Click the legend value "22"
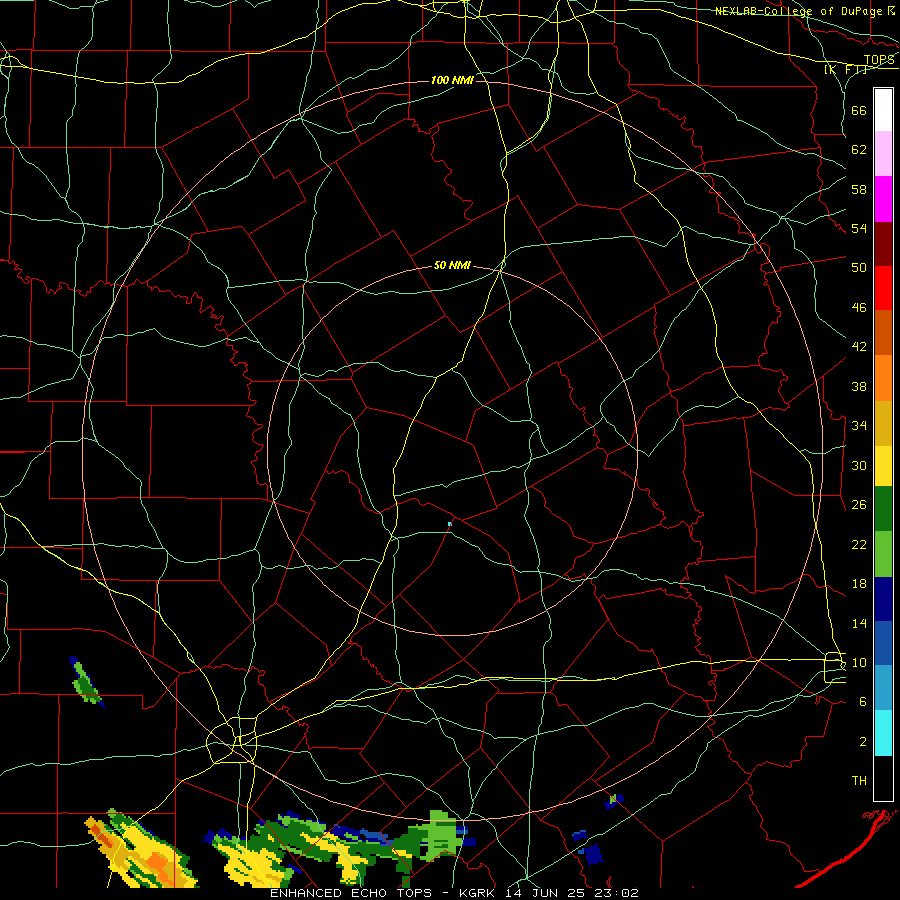The height and width of the screenshot is (900, 900). [x=859, y=545]
